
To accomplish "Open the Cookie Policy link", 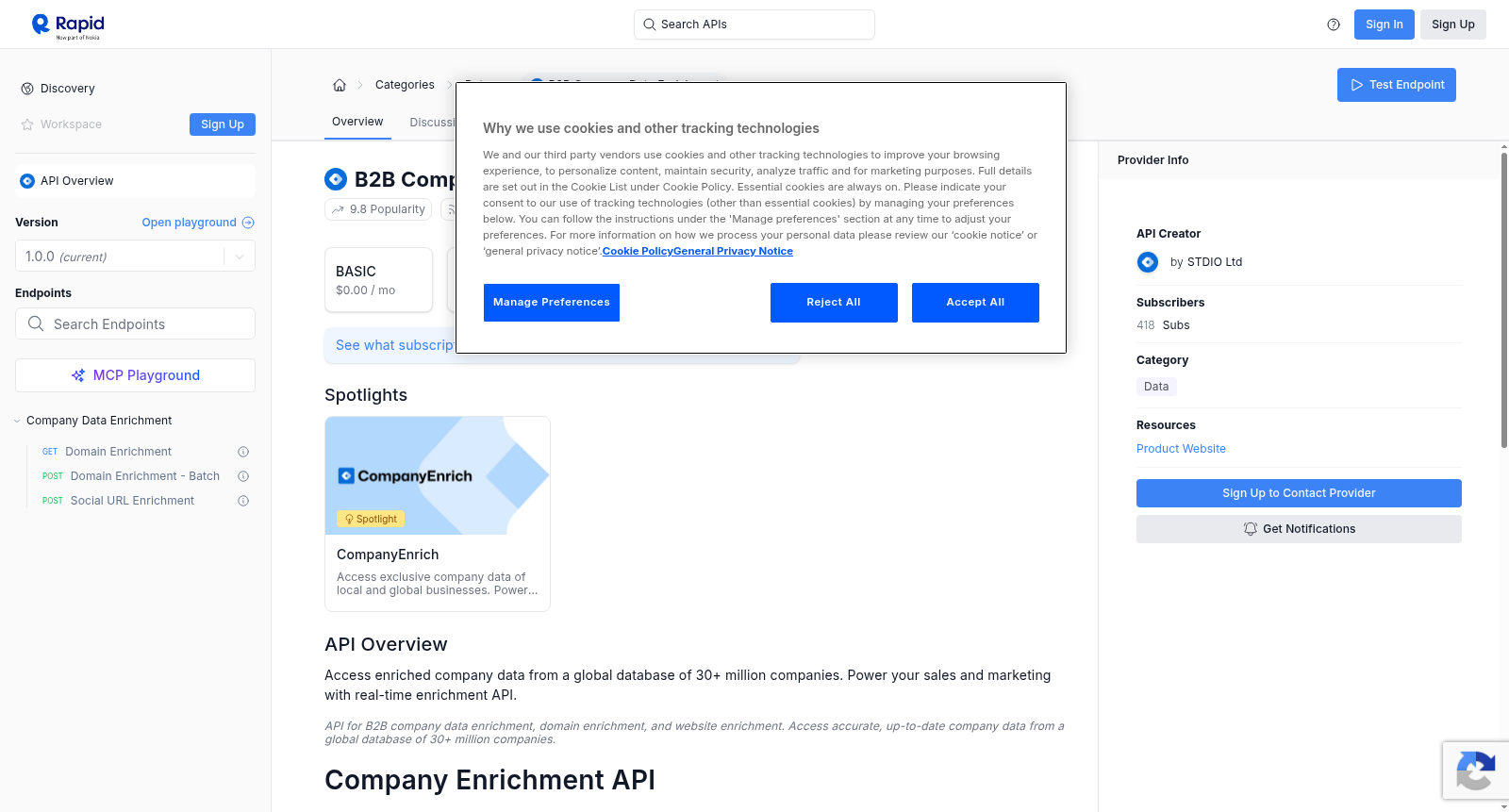I will click(x=638, y=251).
